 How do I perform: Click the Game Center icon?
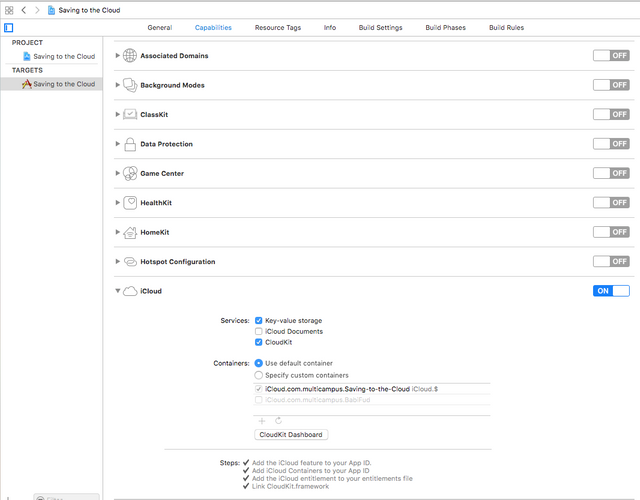130,173
